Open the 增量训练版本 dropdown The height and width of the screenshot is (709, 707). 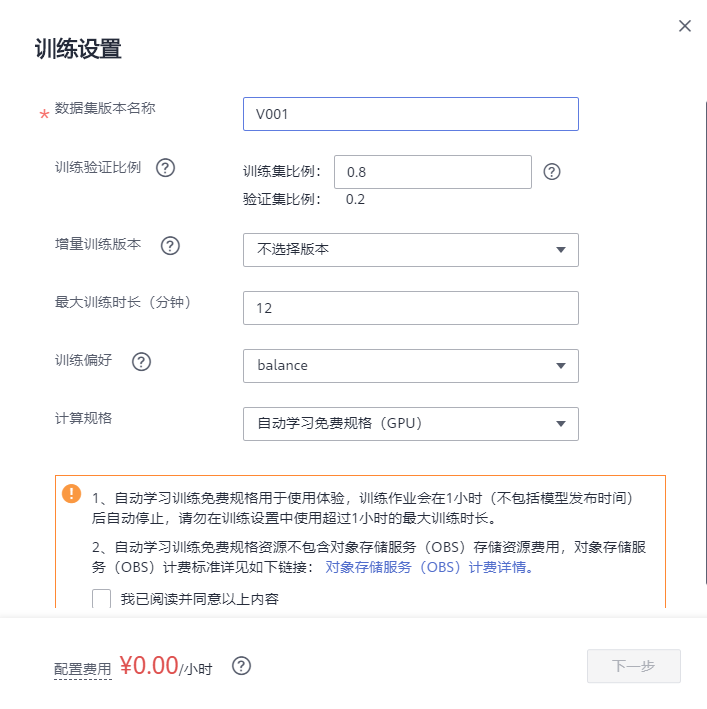(x=410, y=250)
